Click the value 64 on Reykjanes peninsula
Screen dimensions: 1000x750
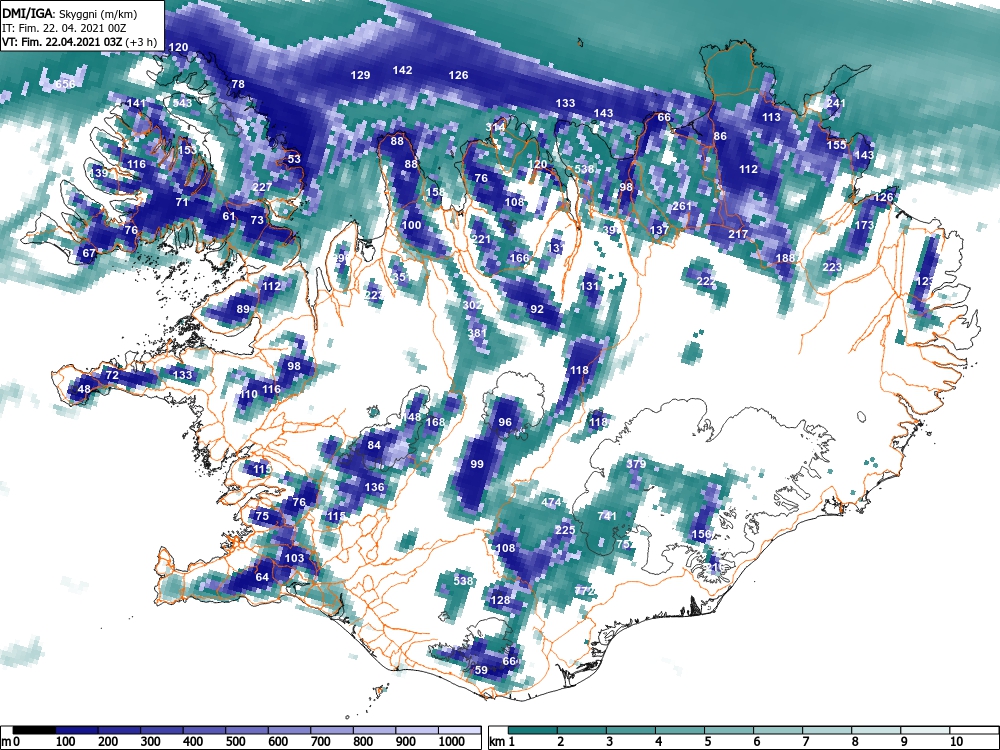262,577
